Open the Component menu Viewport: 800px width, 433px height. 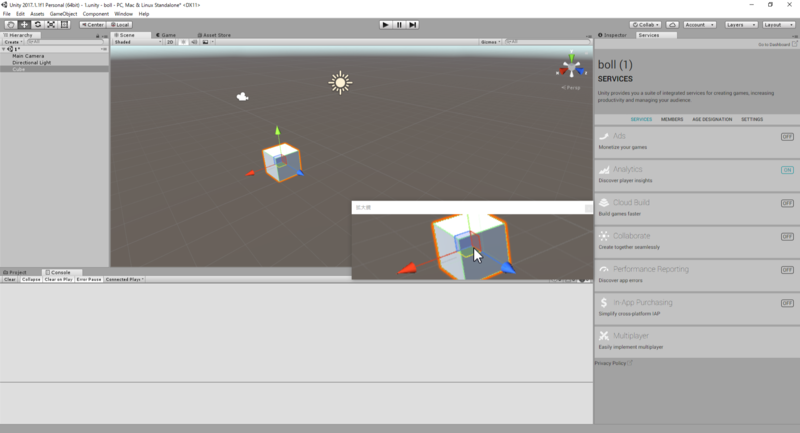95,14
